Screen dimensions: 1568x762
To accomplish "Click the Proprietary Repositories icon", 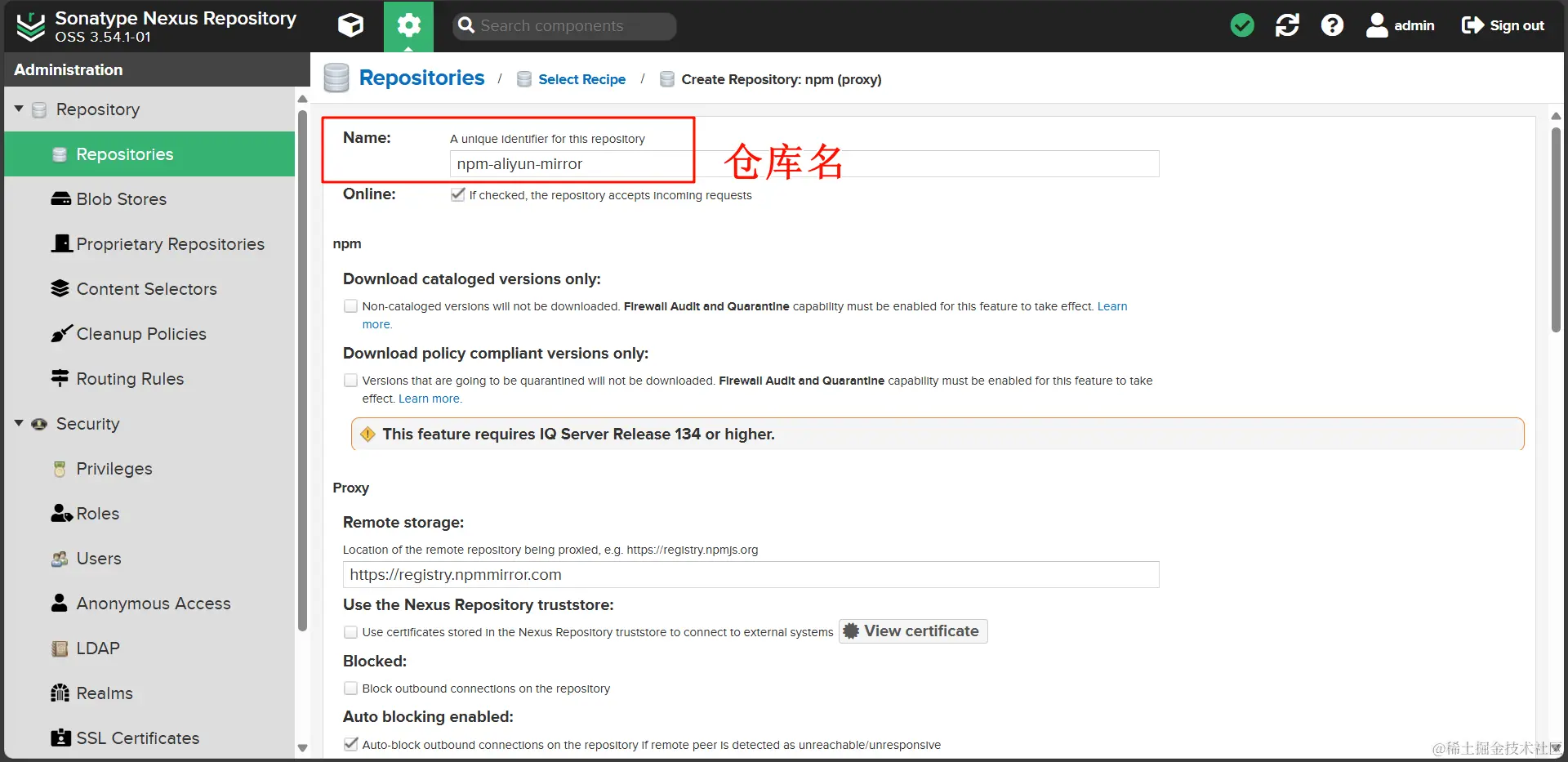I will [x=61, y=244].
